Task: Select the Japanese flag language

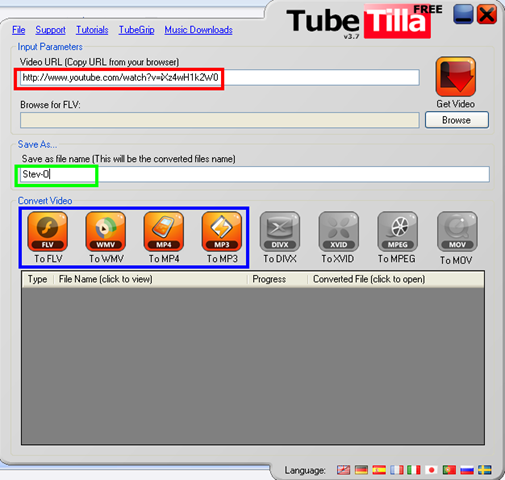Action: pyautogui.click(x=431, y=470)
